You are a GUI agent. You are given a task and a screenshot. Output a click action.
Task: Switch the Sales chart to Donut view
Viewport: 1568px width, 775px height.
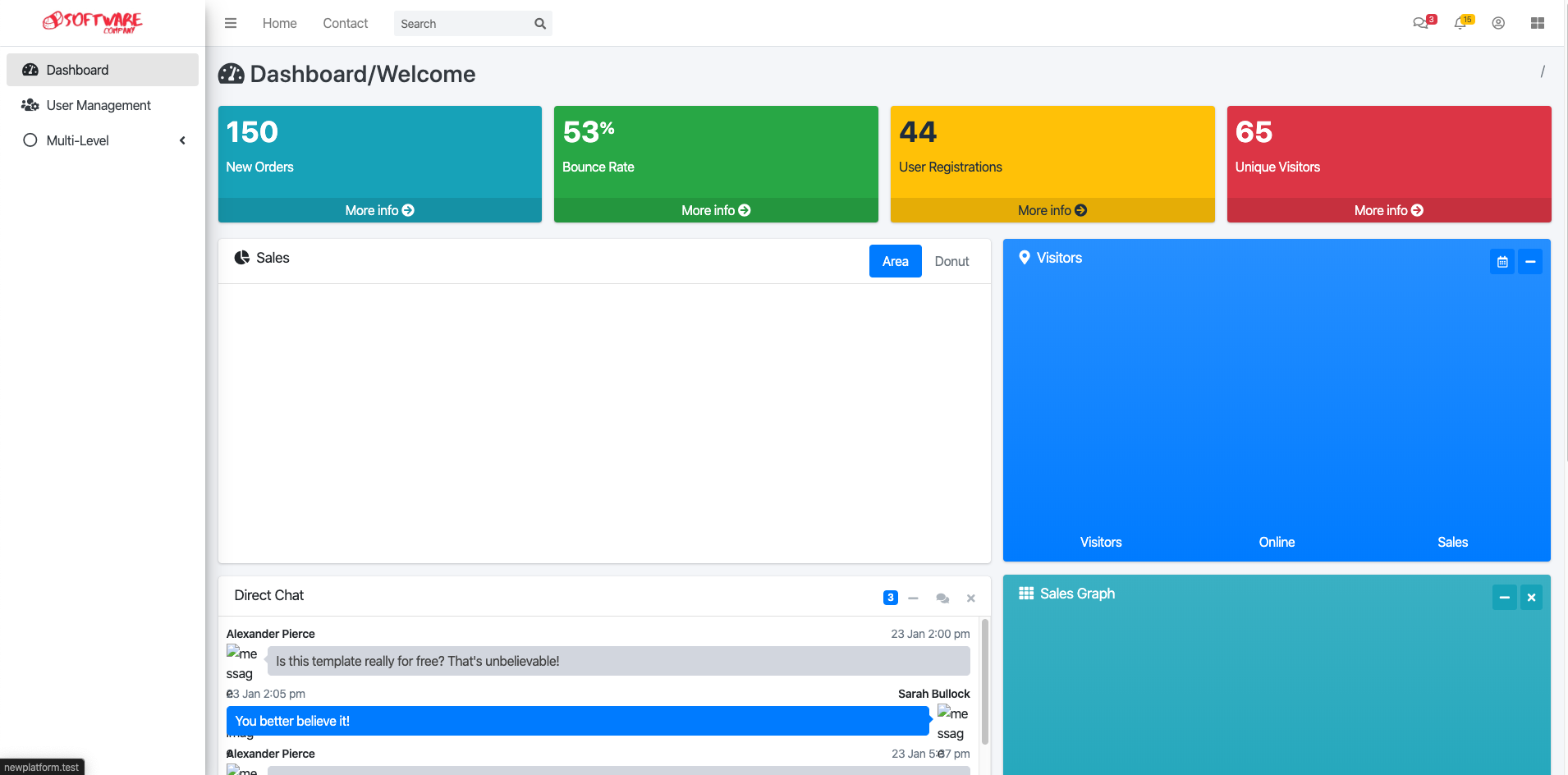click(951, 261)
